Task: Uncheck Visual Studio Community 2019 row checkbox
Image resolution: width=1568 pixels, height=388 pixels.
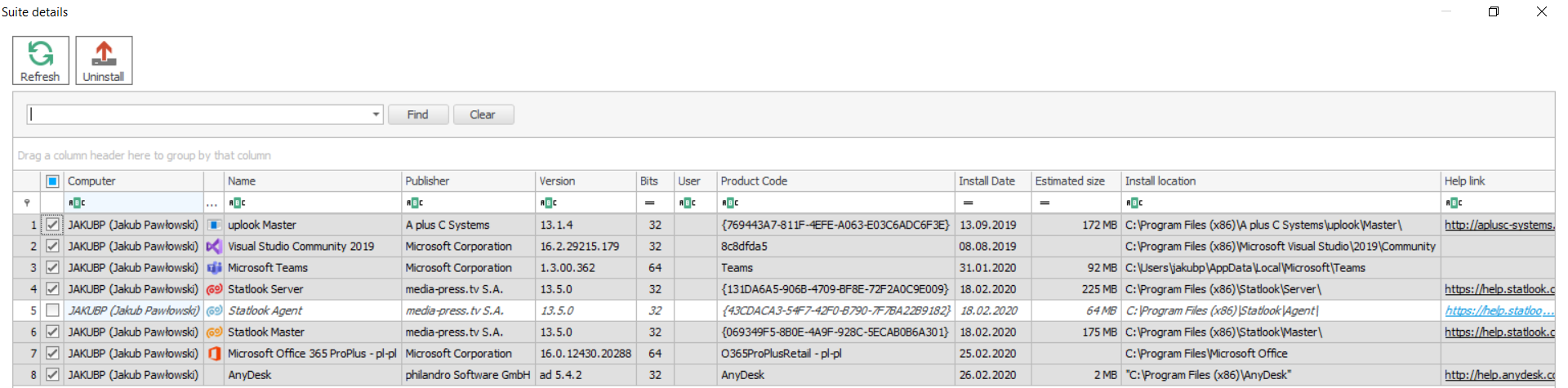Action: (x=52, y=246)
